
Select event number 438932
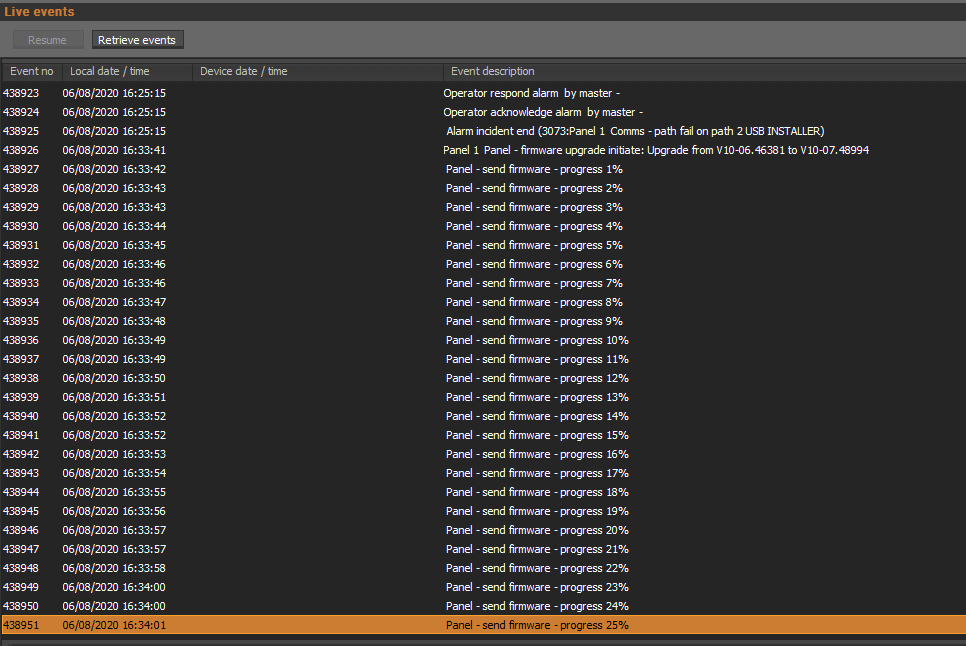click(21, 264)
